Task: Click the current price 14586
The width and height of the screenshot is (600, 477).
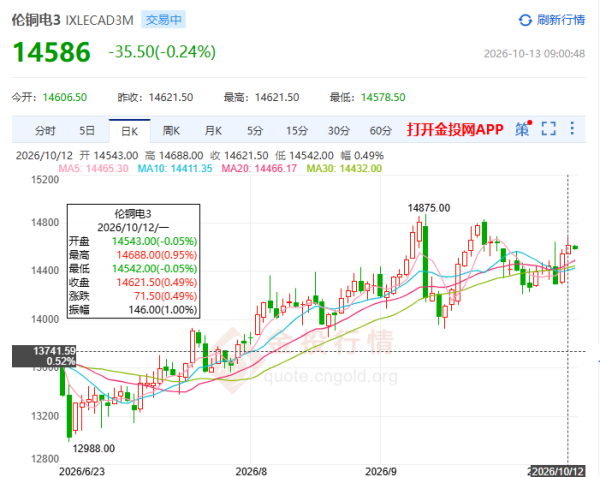Action: click(x=52, y=52)
